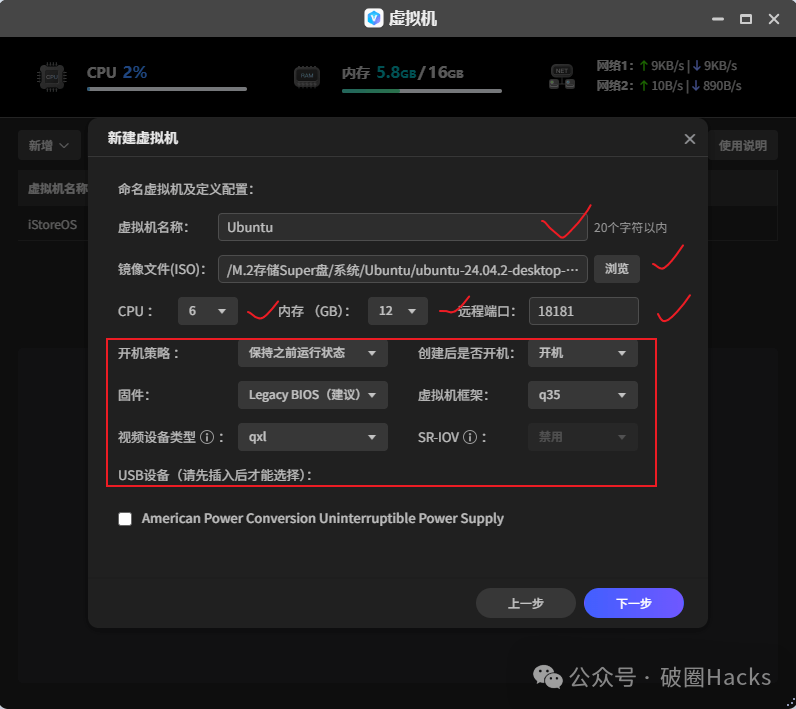Click 下一步 to continue
Screen dimensions: 796x709
coord(633,603)
